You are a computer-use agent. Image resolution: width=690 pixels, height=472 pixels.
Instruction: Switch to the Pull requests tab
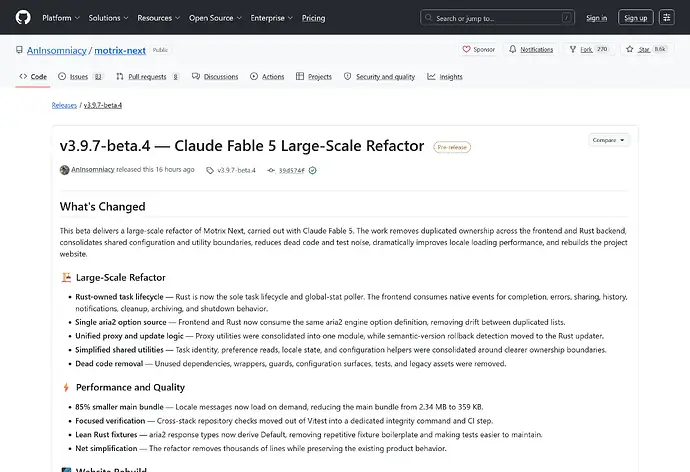point(147,77)
